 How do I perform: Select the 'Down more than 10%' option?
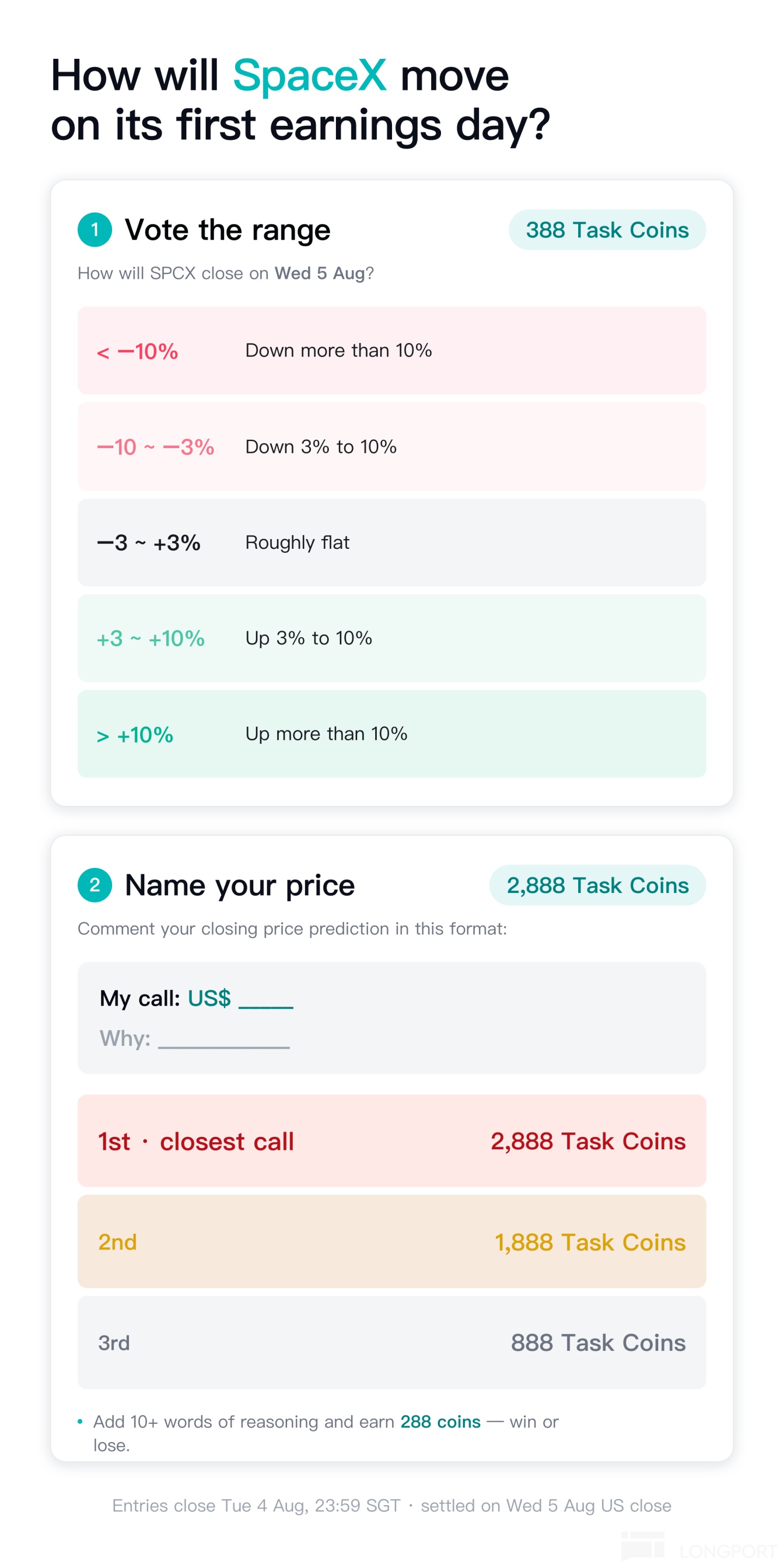(x=392, y=350)
